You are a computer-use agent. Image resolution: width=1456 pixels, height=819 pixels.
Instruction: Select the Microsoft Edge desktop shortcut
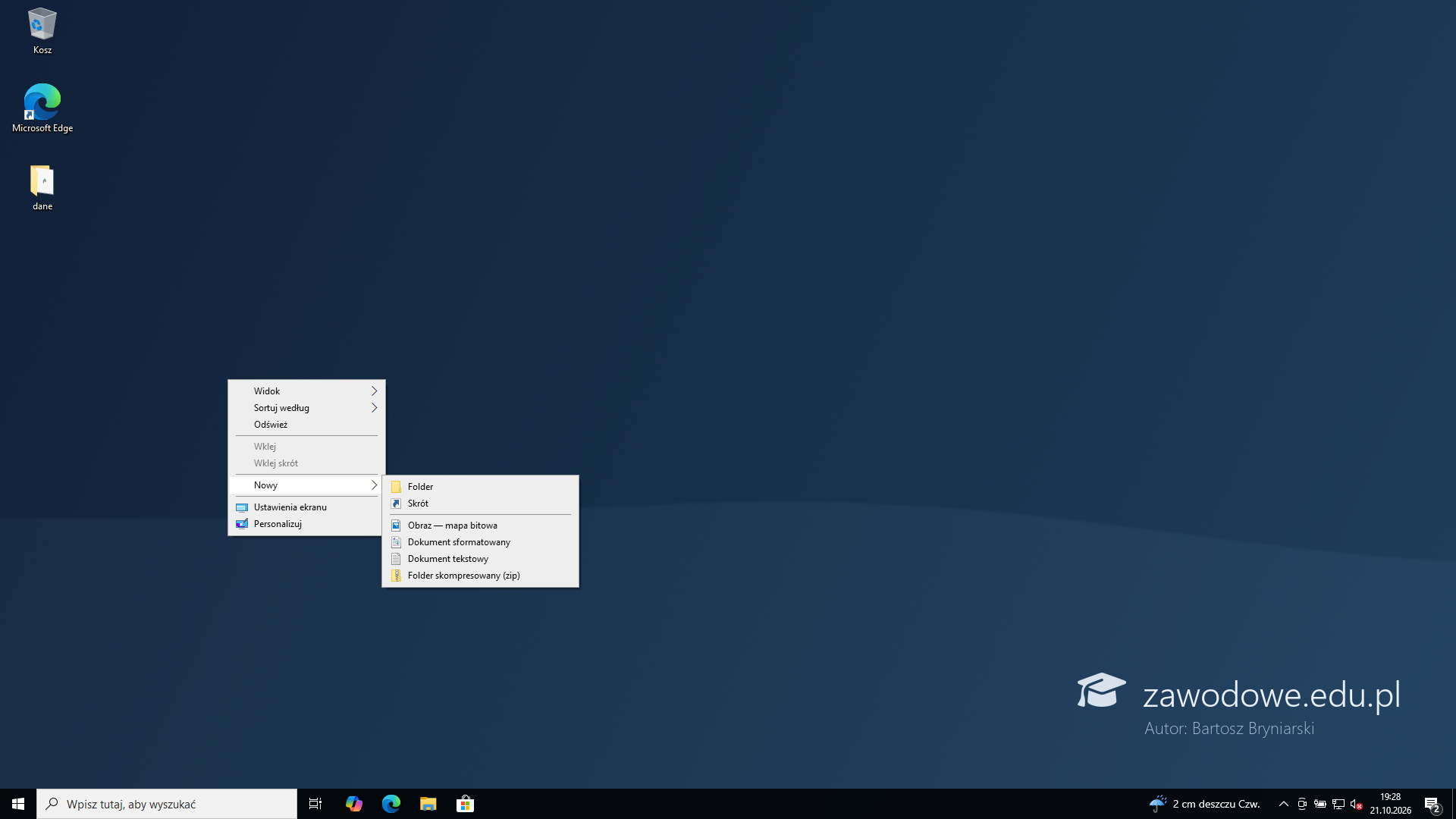pyautogui.click(x=42, y=108)
